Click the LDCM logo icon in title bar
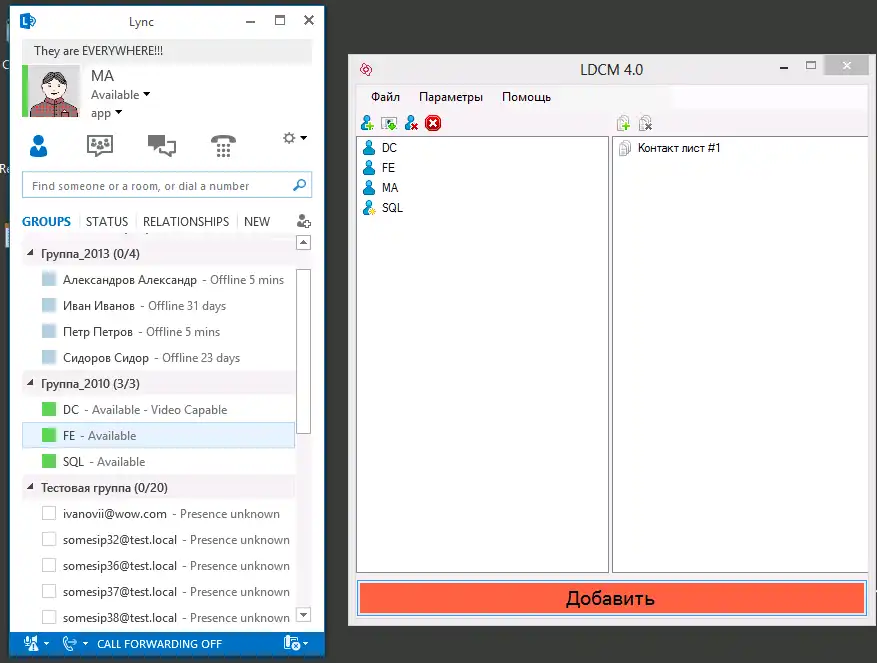 point(366,69)
